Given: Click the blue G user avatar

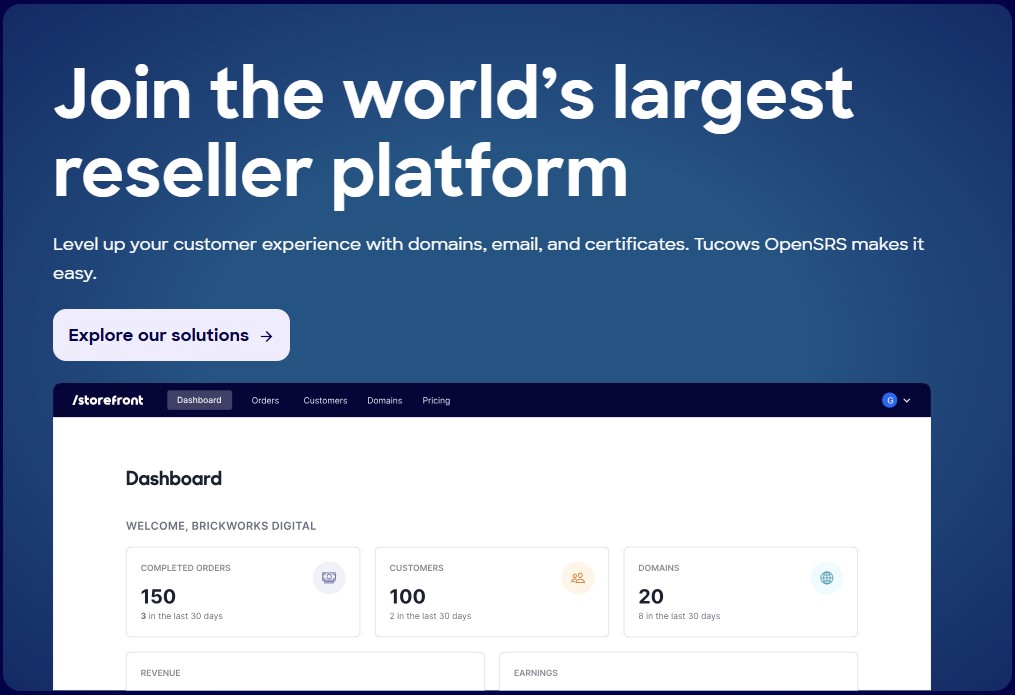Looking at the screenshot, I should pyautogui.click(x=889, y=400).
